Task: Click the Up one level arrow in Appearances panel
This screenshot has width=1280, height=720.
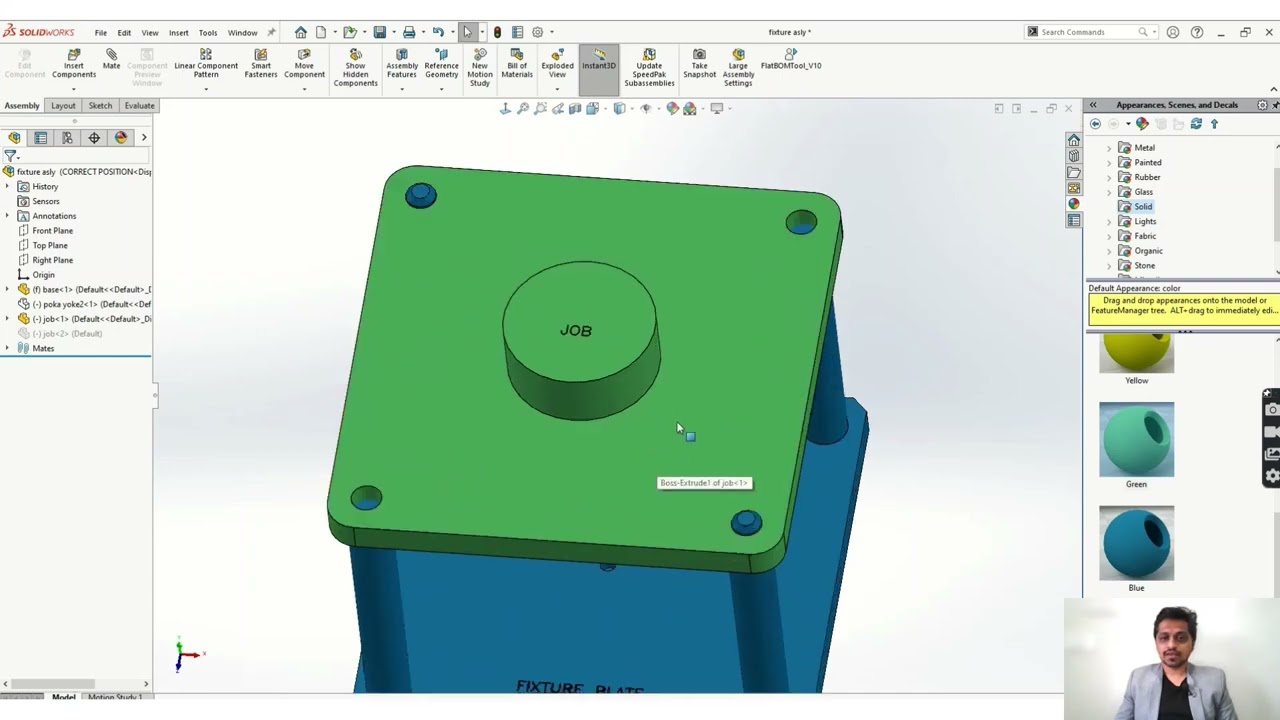Action: pyautogui.click(x=1214, y=124)
